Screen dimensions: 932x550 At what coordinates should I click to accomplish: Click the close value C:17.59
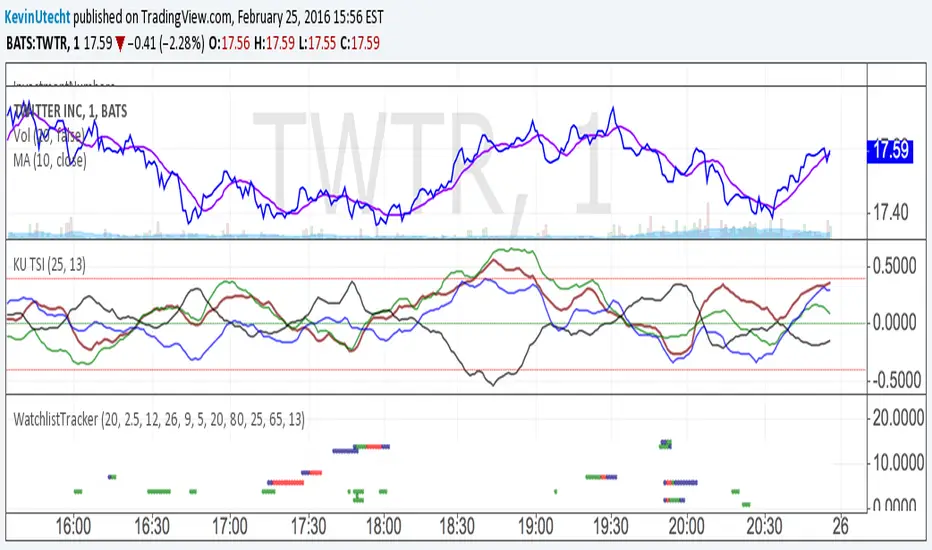tap(360, 43)
